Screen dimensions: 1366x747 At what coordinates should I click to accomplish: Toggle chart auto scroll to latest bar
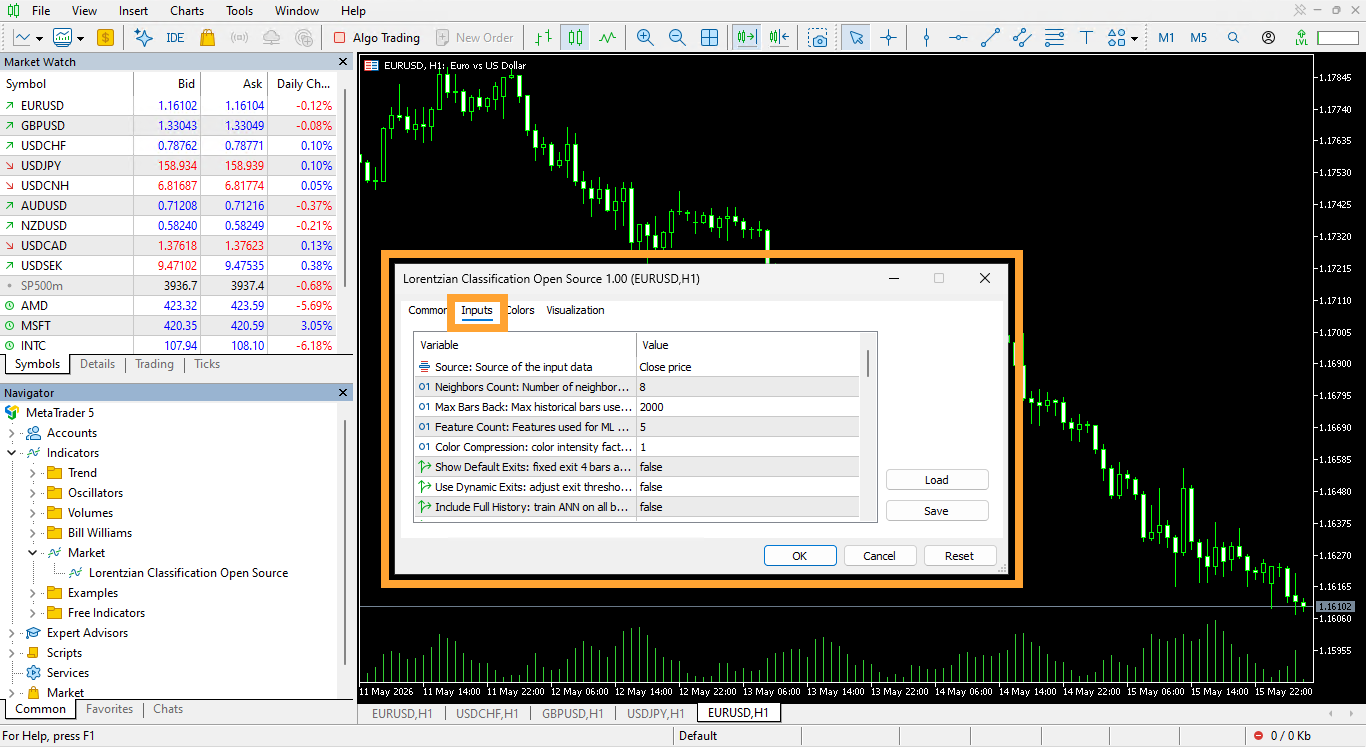click(x=746, y=38)
